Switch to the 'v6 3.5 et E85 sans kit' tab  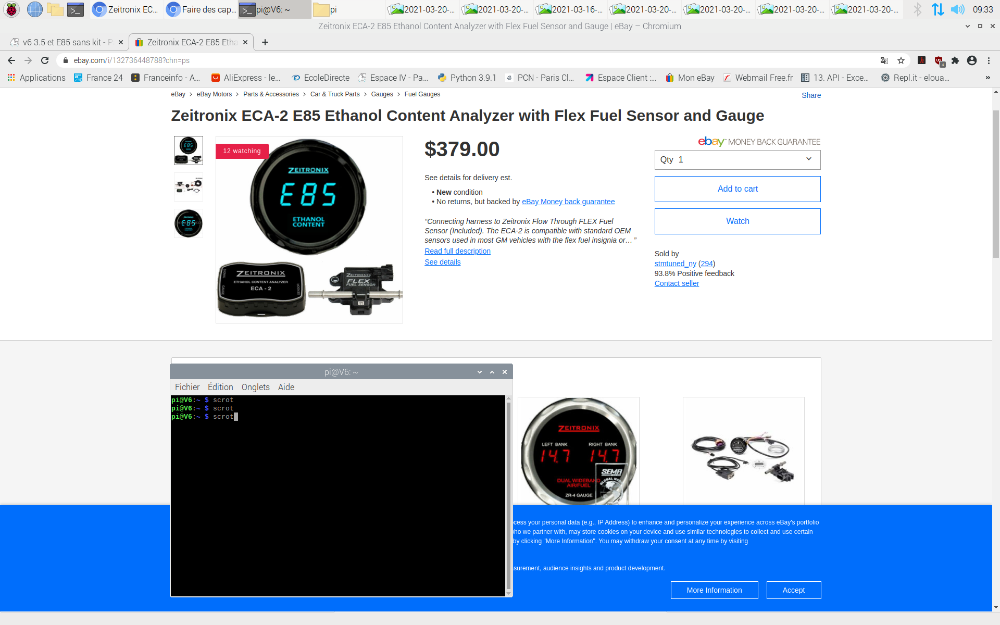click(x=60, y=43)
